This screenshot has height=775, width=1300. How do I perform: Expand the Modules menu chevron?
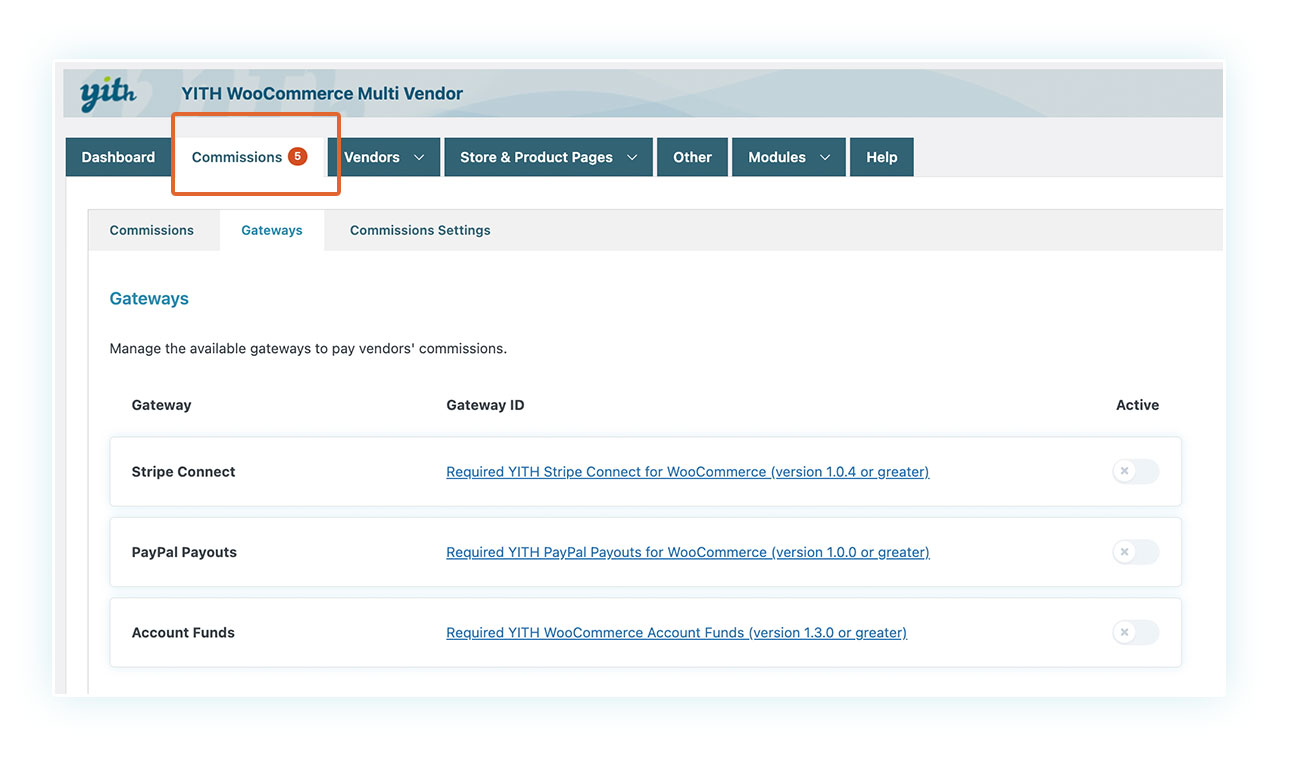pos(825,157)
